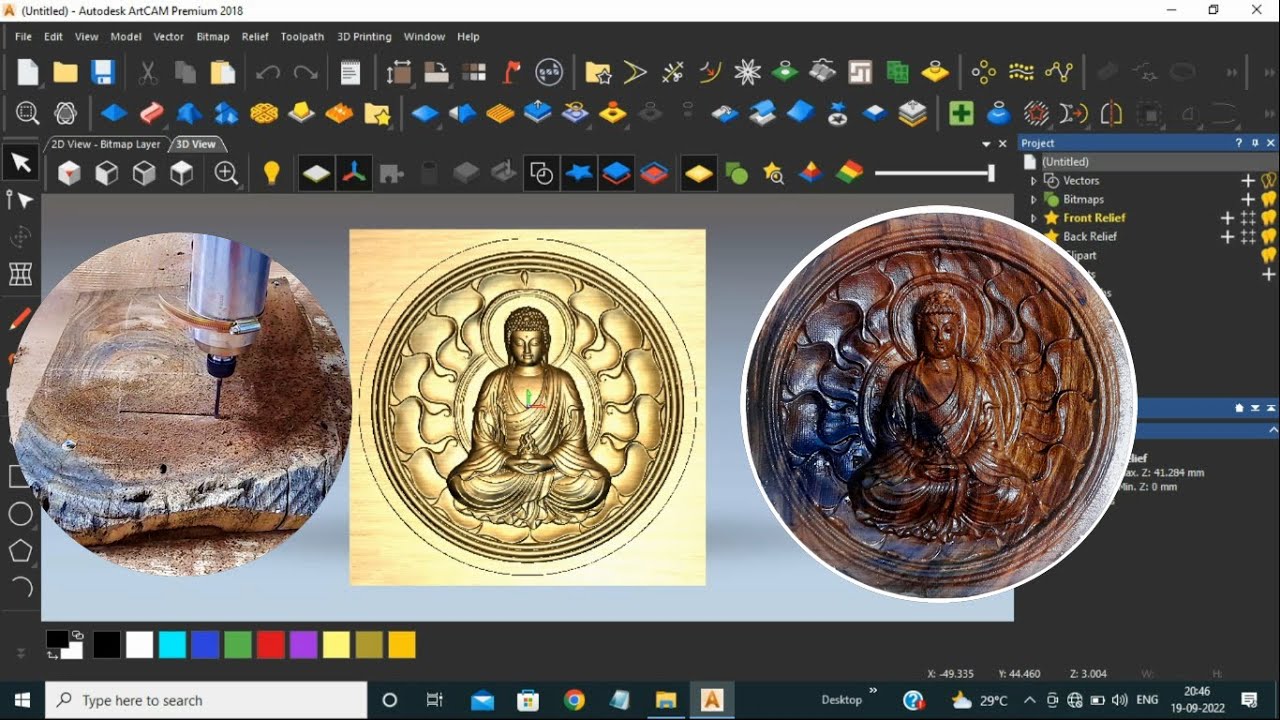Open the Relief menu

pyautogui.click(x=255, y=36)
